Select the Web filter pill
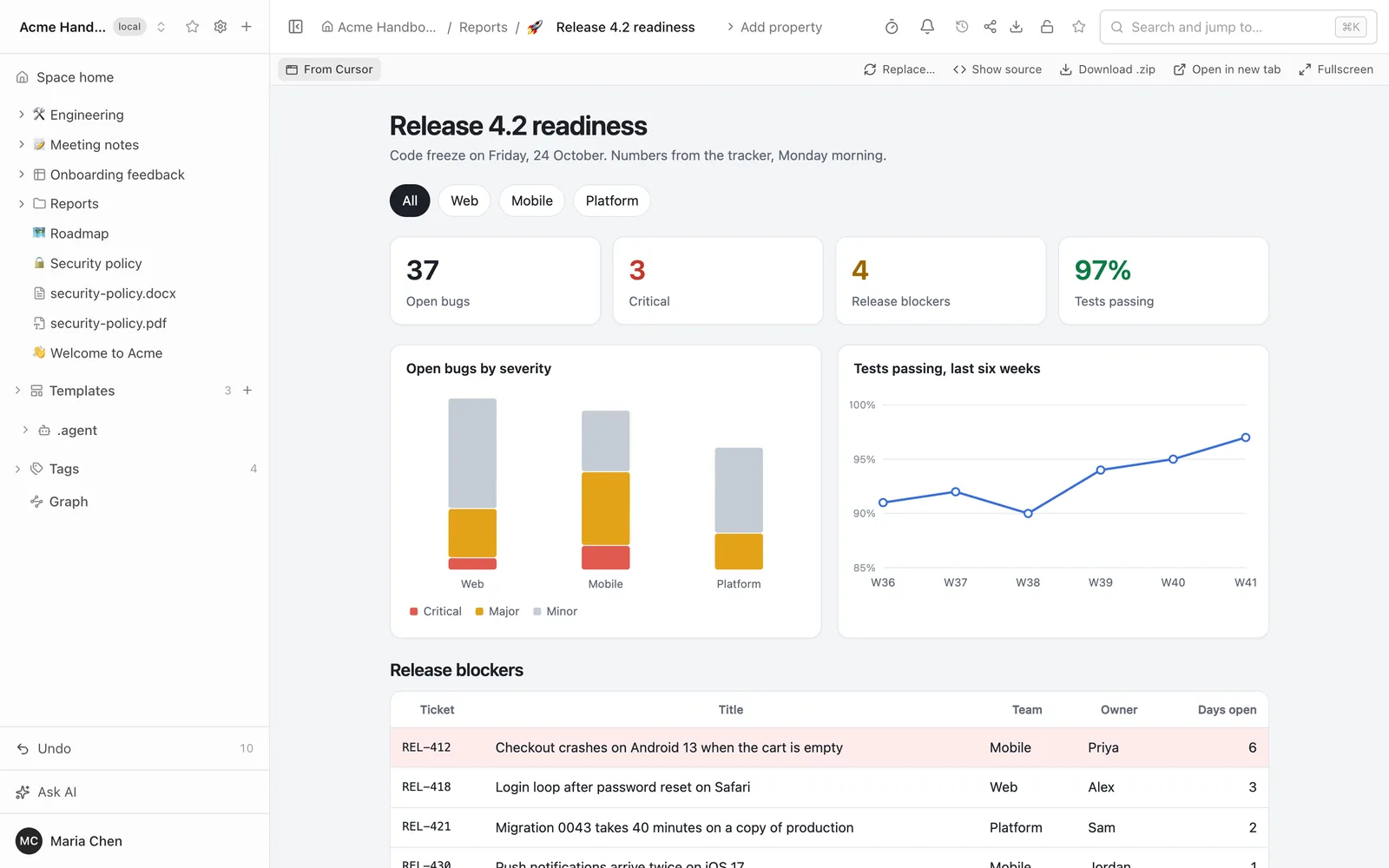The width and height of the screenshot is (1389, 868). (x=464, y=201)
